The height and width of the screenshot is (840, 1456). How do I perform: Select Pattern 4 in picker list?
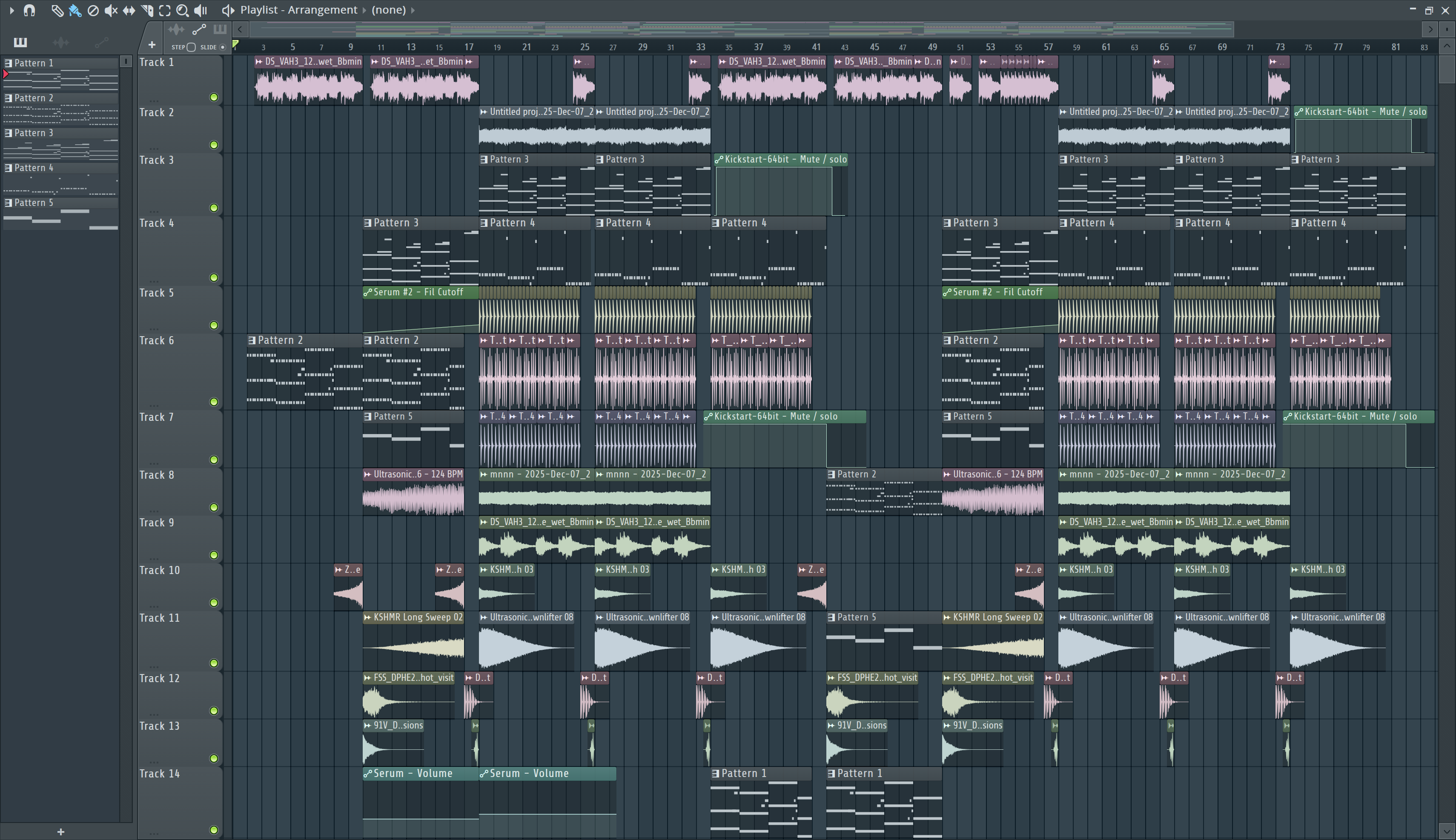[34, 168]
